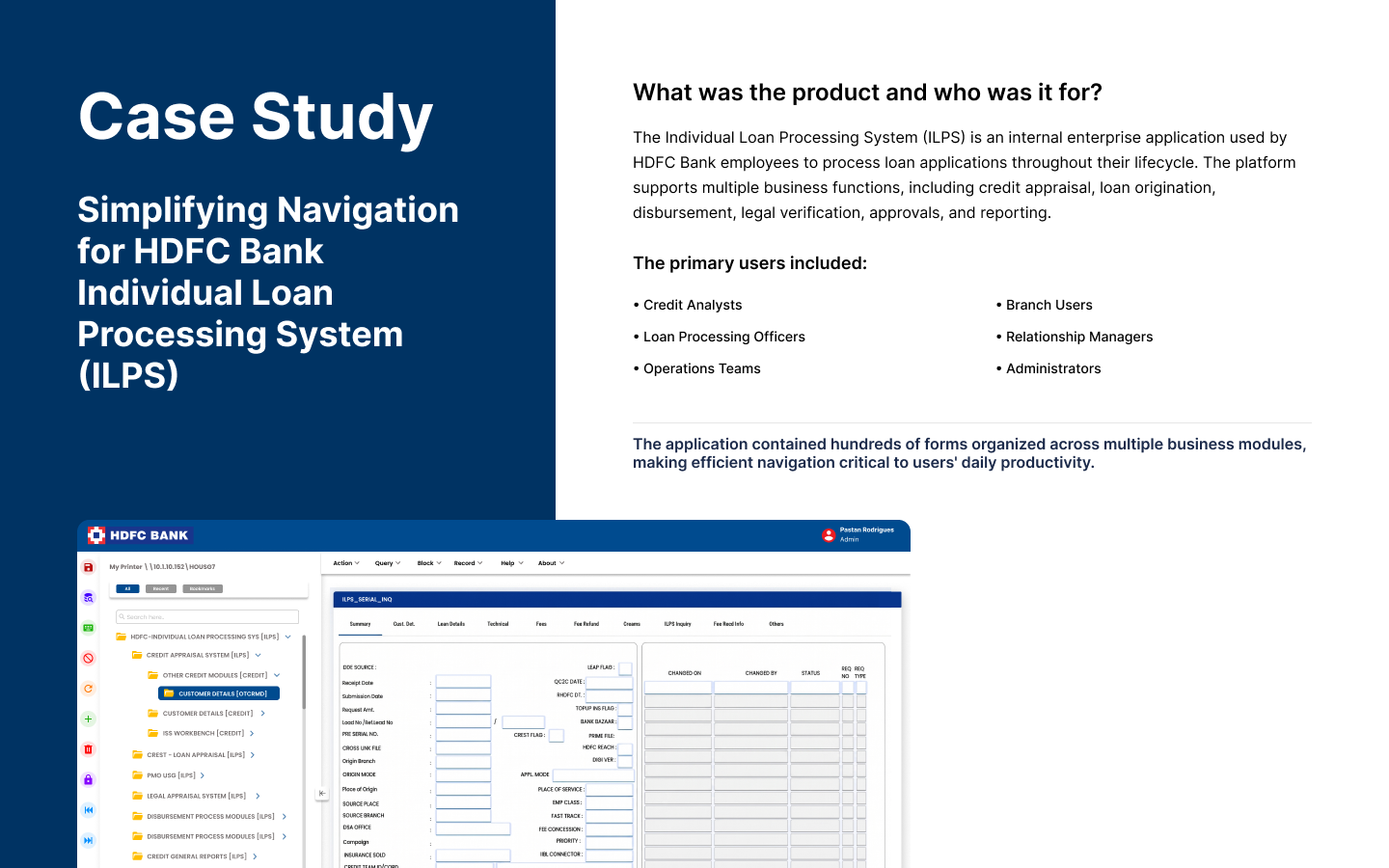This screenshot has height=868, width=1389.
Task: Tick the TOPUP INS FLAG box
Action: (x=625, y=709)
